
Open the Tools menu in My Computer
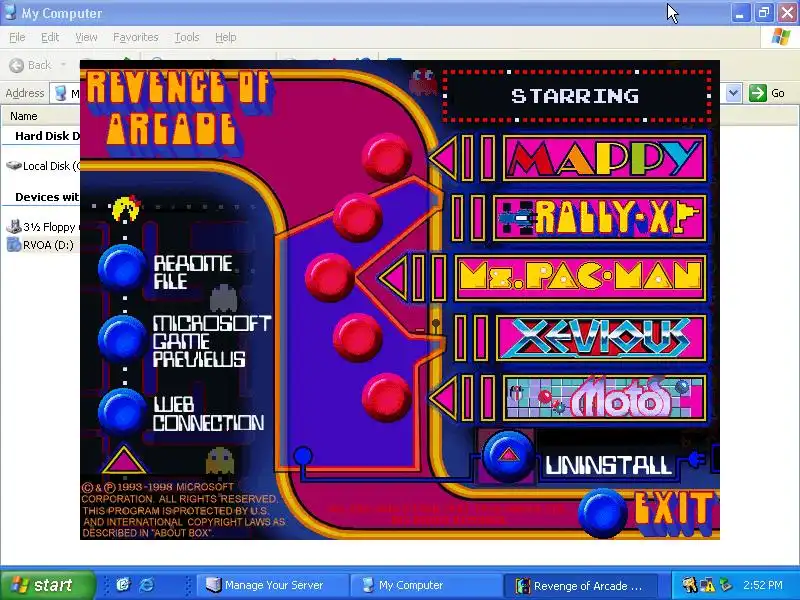click(x=187, y=37)
